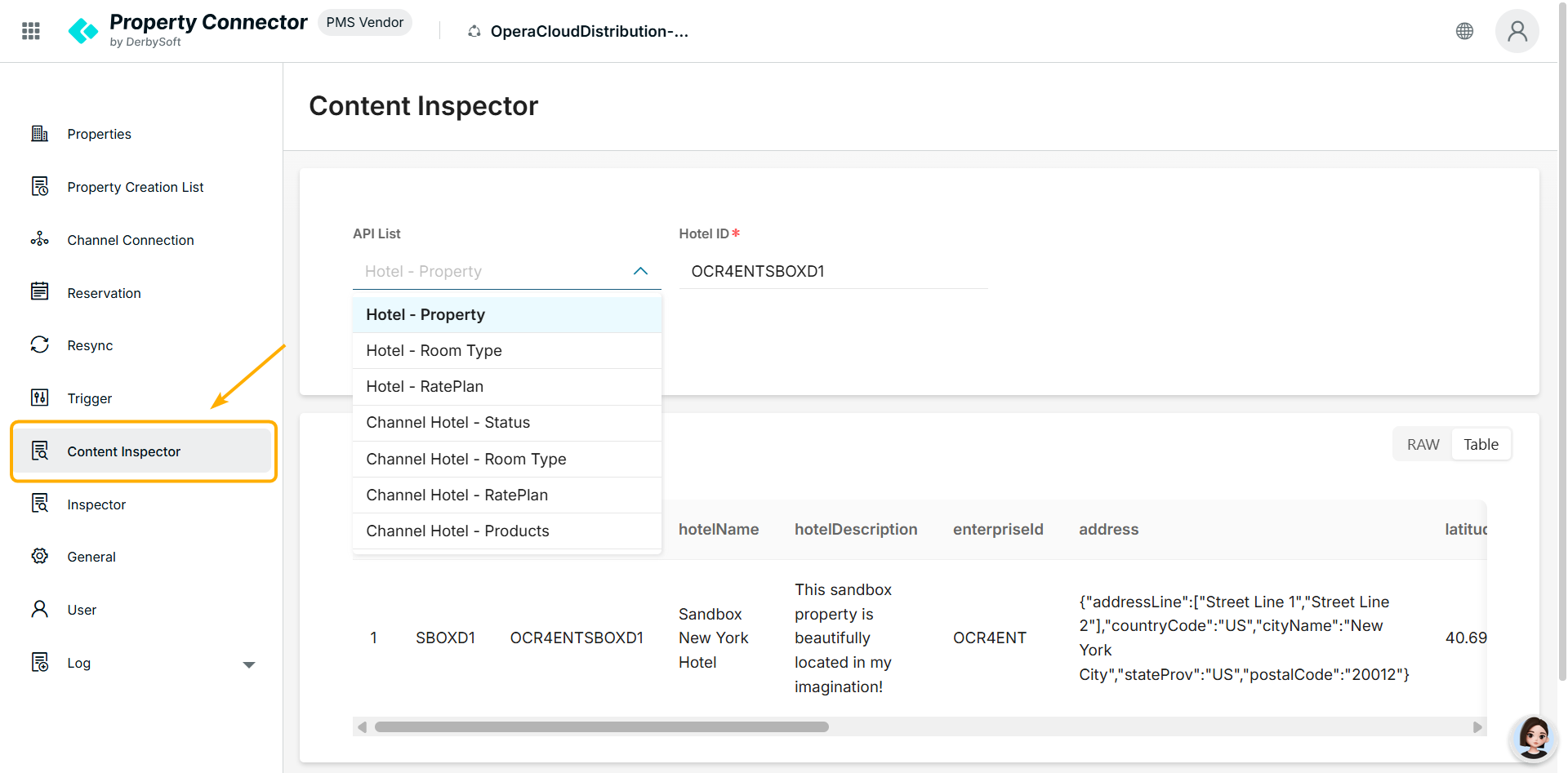The width and height of the screenshot is (1568, 773).
Task: Click the SBOXD1 cell
Action: [445, 638]
